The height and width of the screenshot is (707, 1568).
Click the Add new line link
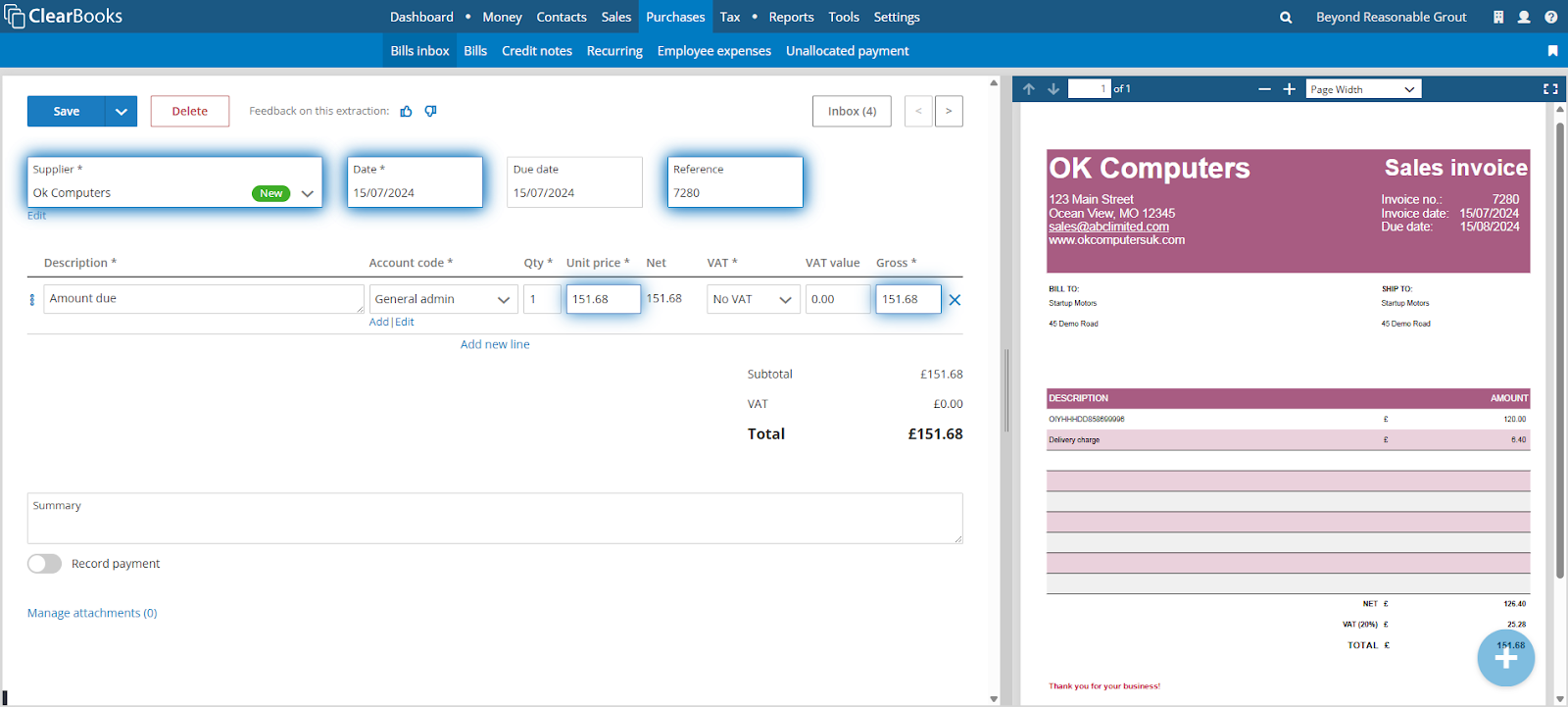(495, 344)
